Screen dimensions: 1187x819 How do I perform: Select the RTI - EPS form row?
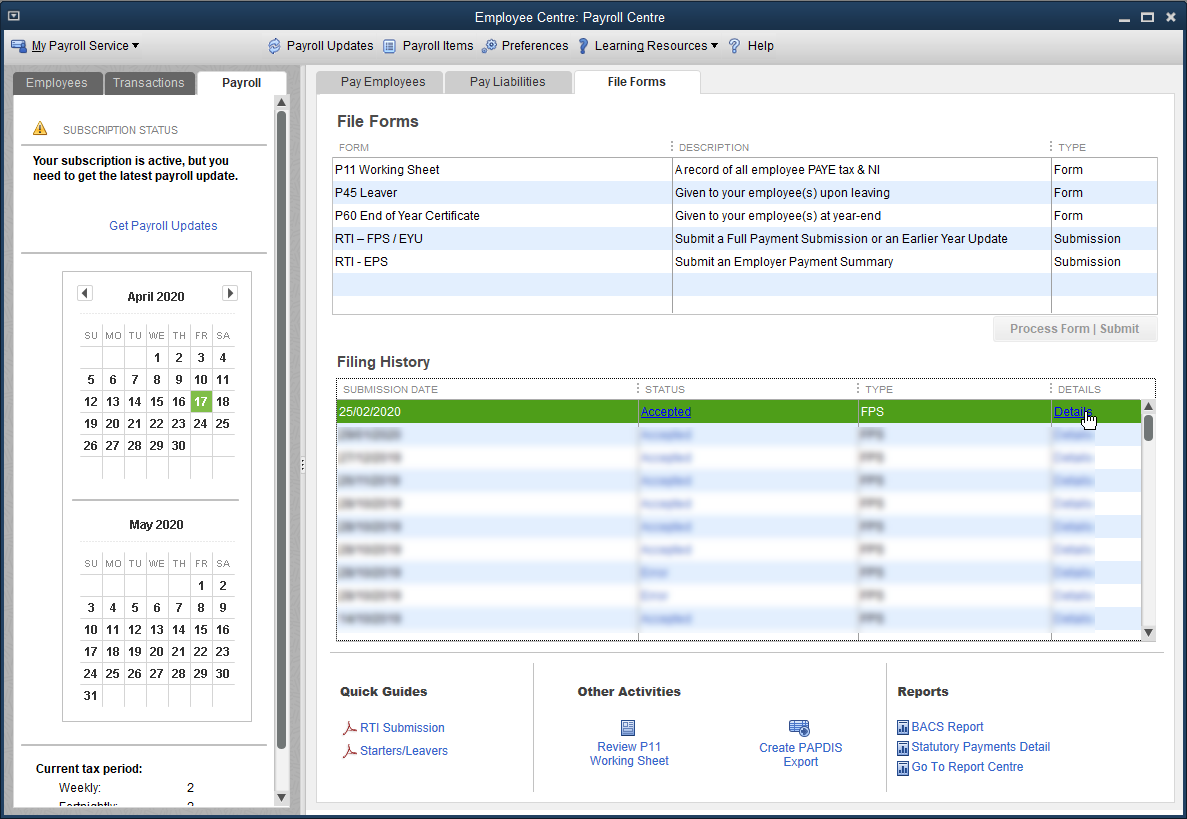[x=744, y=262]
